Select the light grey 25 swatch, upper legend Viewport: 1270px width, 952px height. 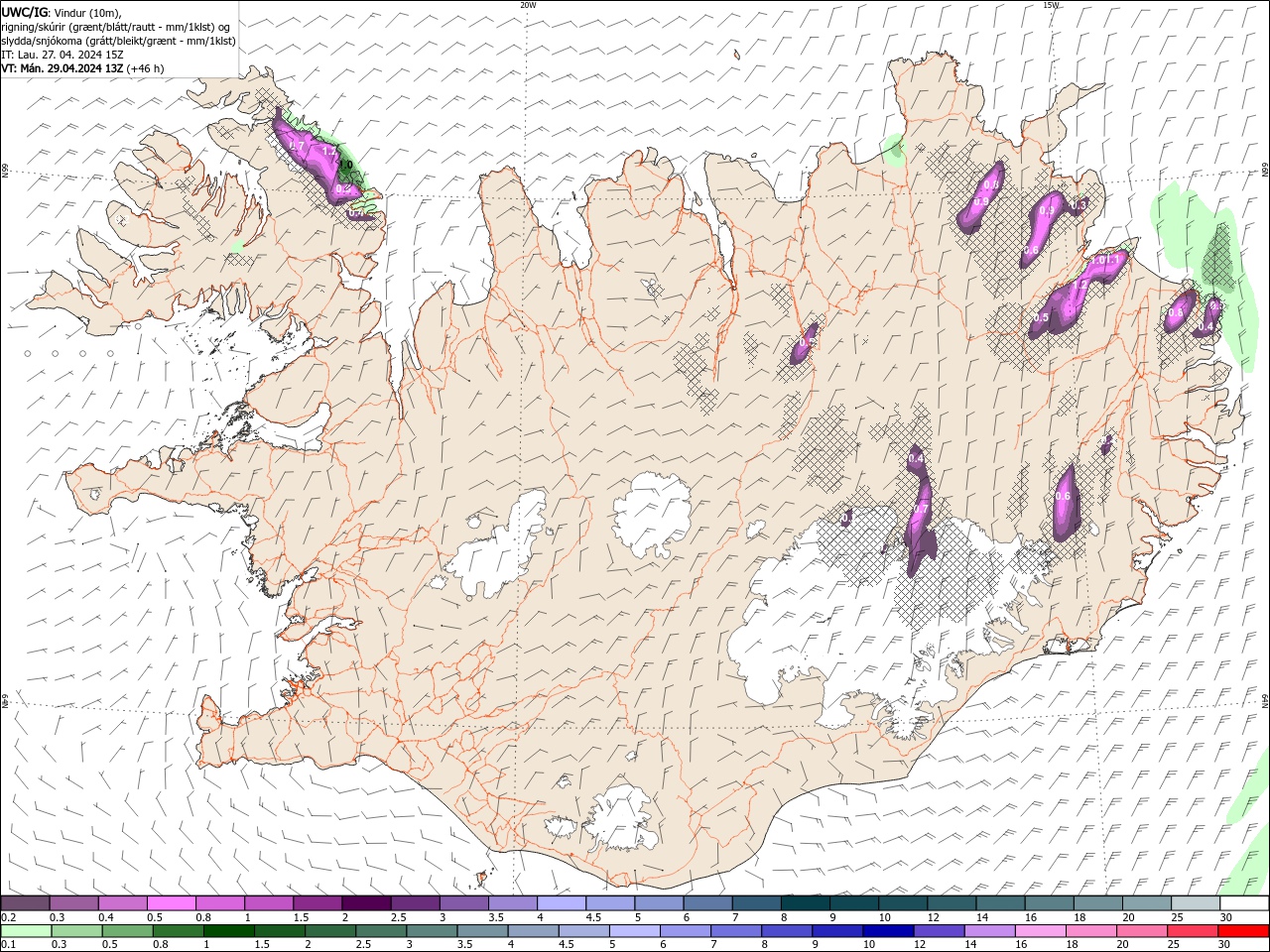click(x=1194, y=903)
